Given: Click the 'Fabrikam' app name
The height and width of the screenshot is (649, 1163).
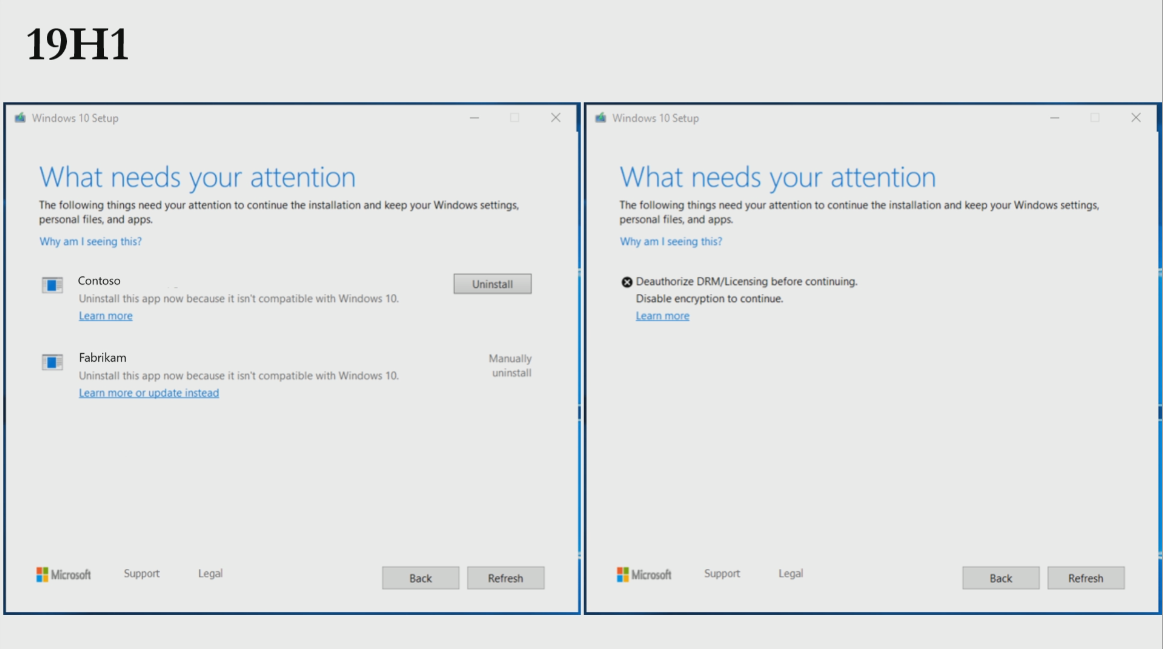Looking at the screenshot, I should (x=102, y=358).
